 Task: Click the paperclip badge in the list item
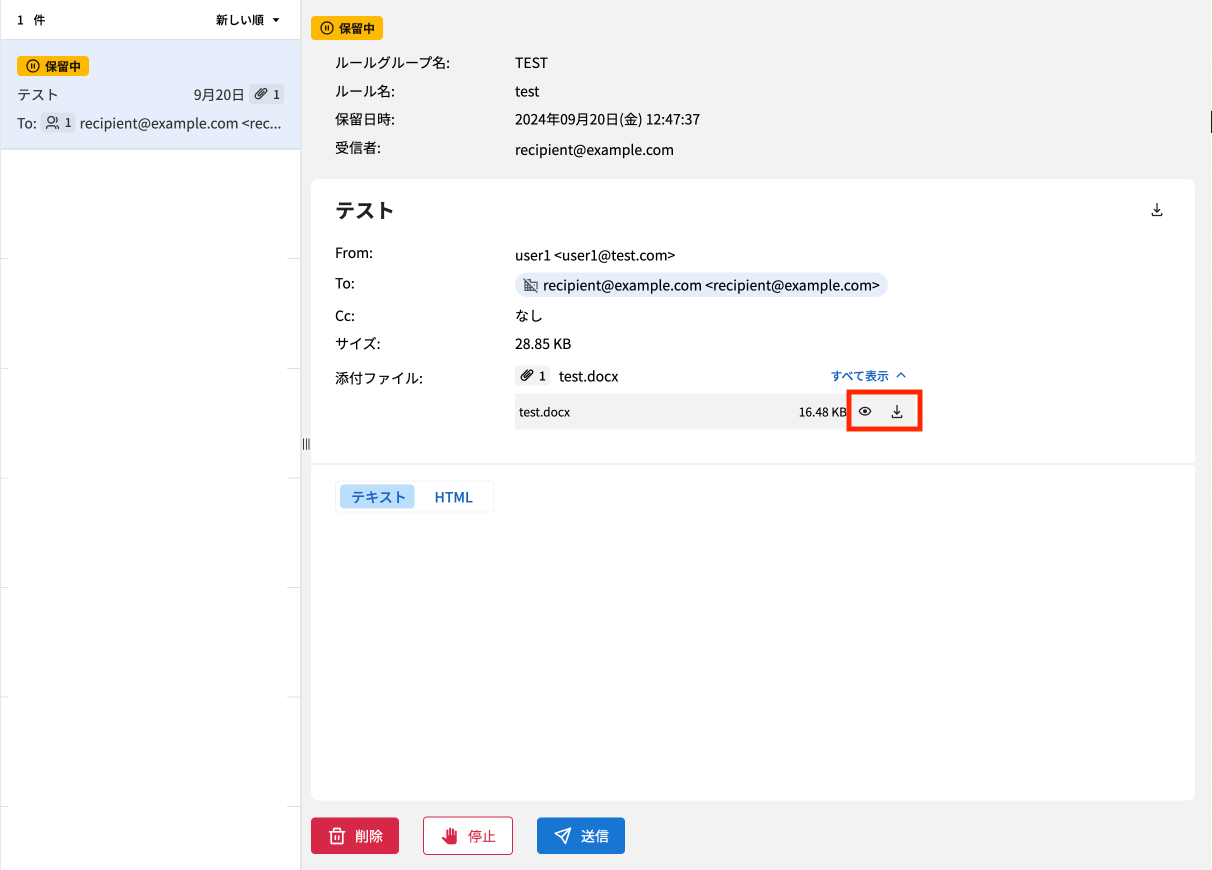point(266,94)
